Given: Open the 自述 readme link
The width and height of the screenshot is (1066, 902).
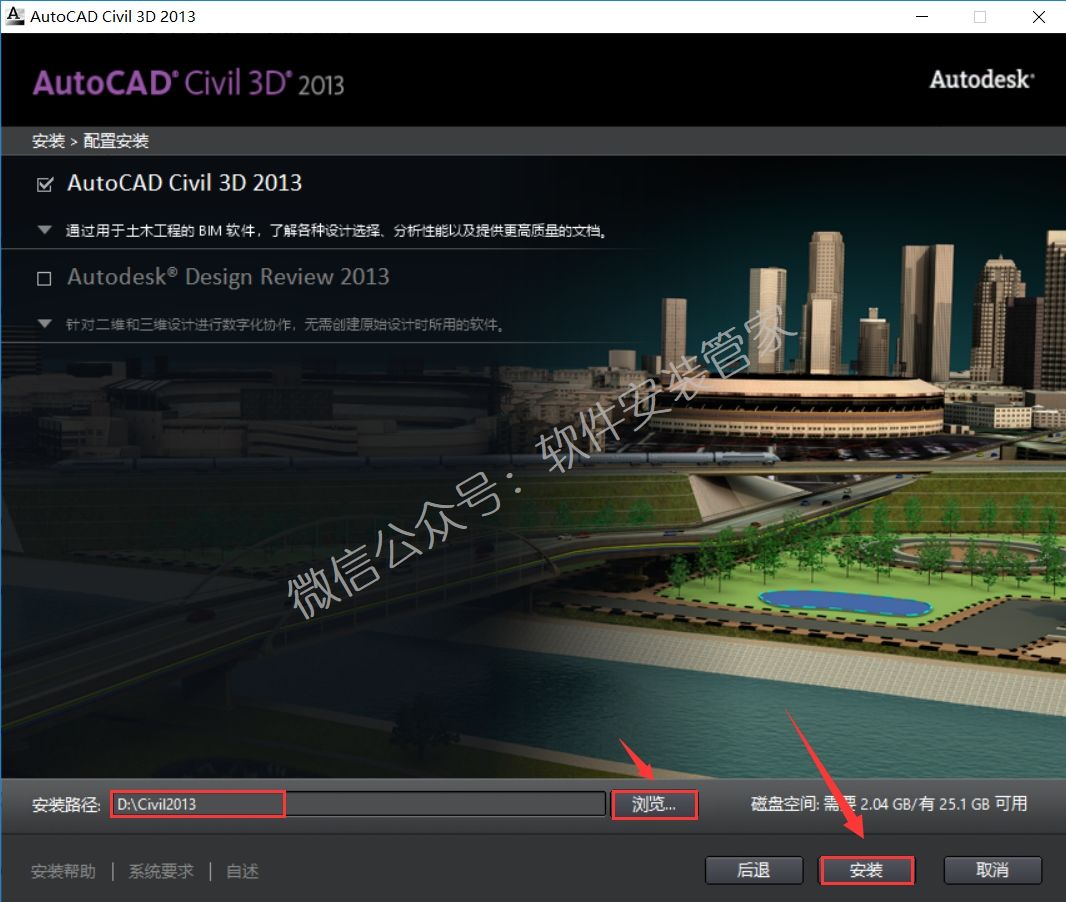Looking at the screenshot, I should 242,871.
